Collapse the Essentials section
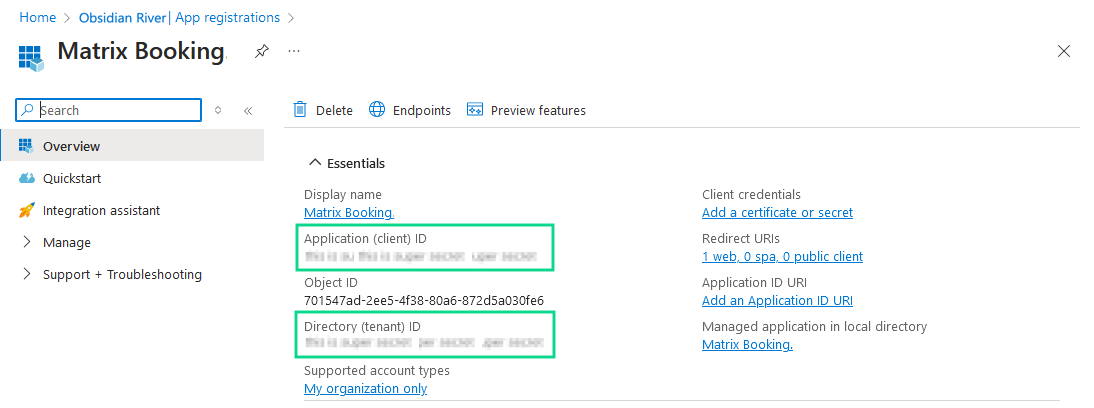Screen dimensions: 1094x408 [315, 163]
